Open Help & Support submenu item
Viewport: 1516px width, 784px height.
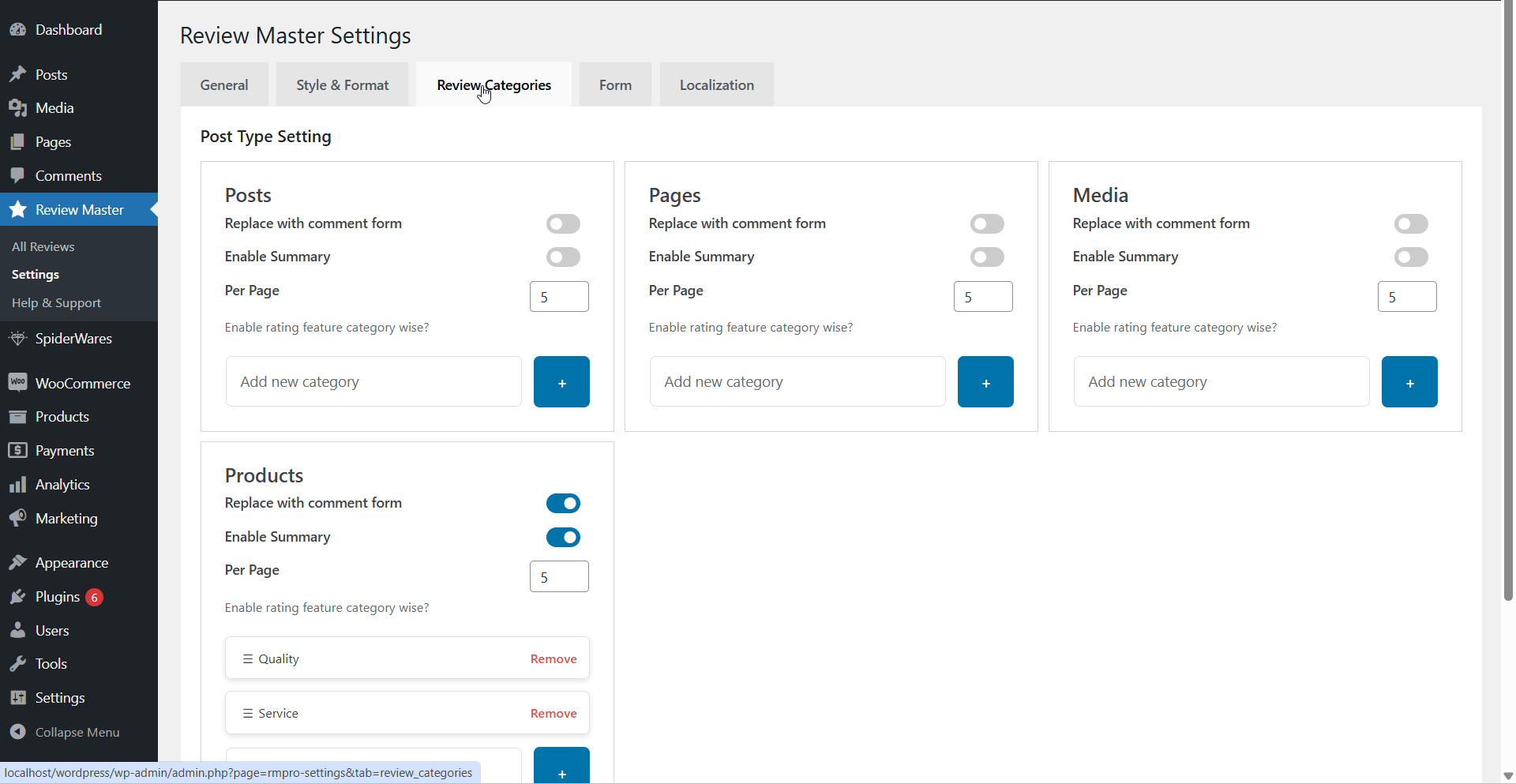[x=56, y=302]
